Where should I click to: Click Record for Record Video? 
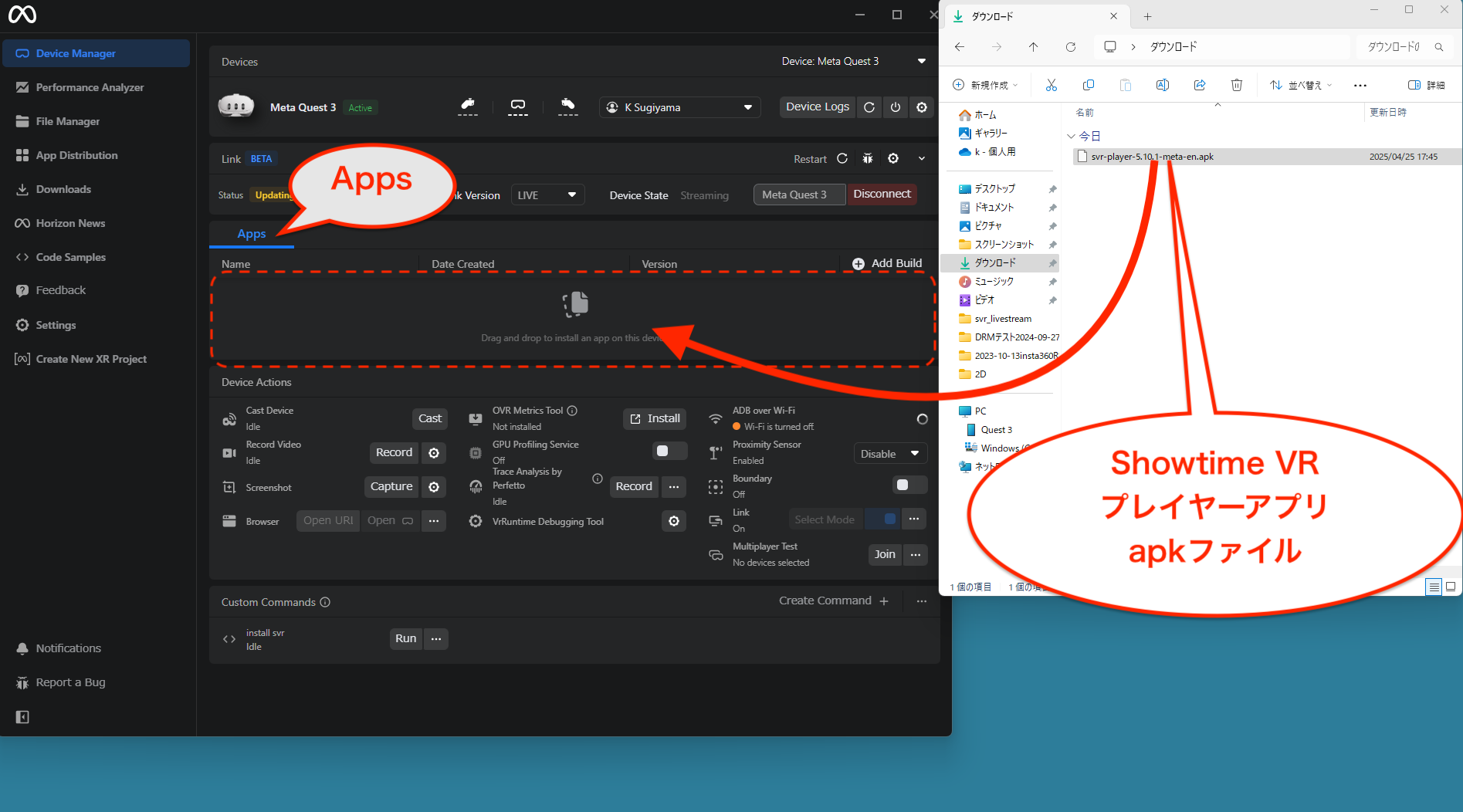click(x=394, y=452)
